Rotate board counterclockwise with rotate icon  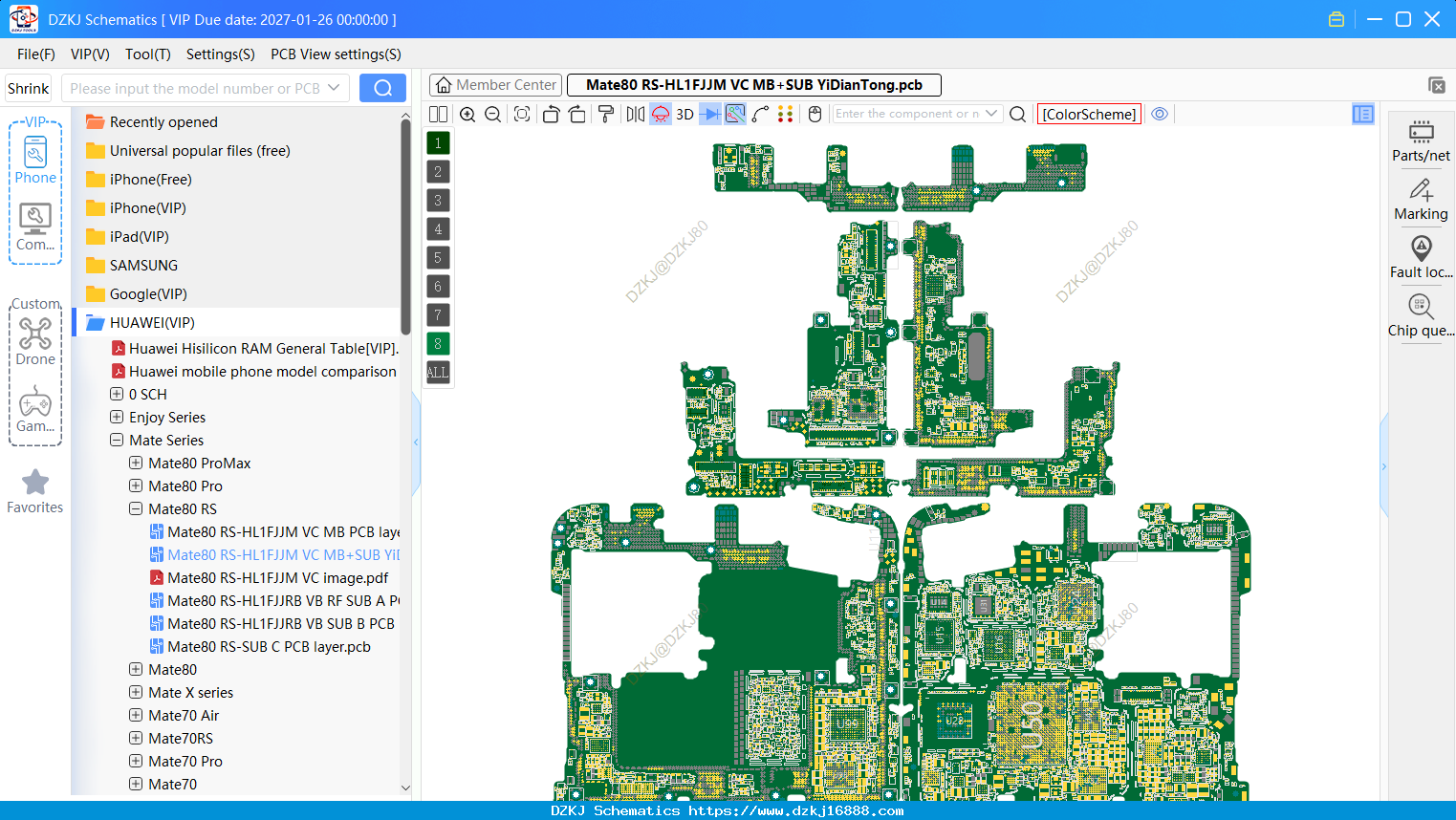(551, 114)
